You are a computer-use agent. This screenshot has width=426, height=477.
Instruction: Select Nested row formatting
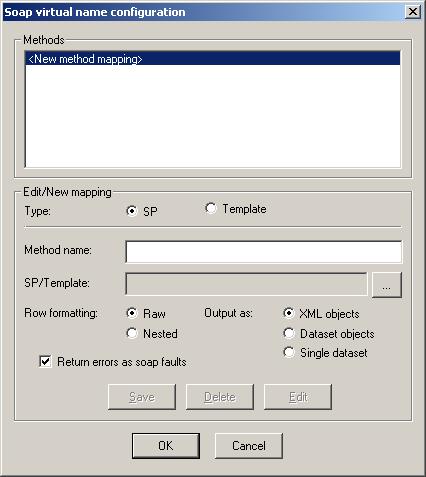point(132,333)
